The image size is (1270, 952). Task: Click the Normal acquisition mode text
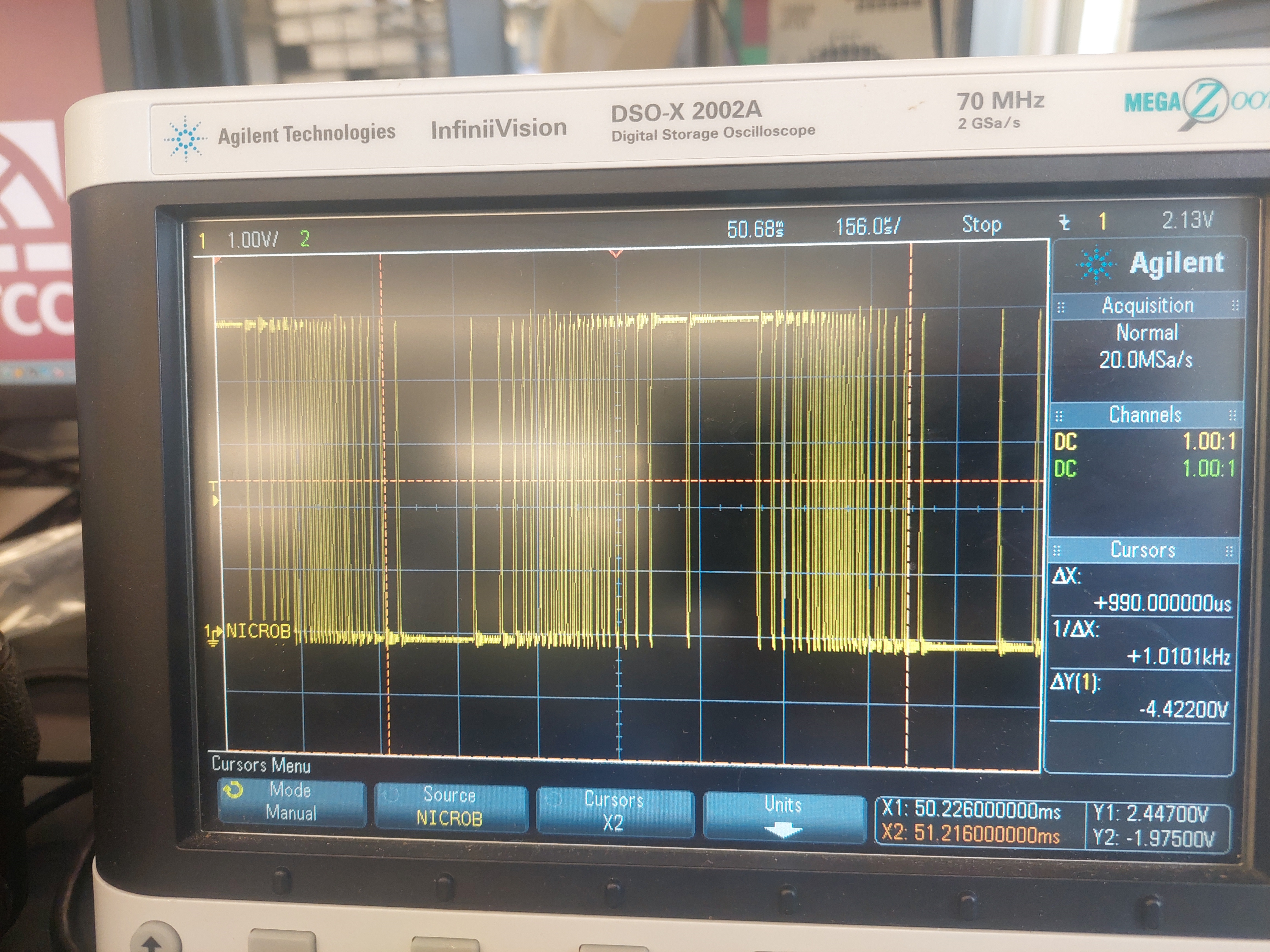[x=1147, y=333]
